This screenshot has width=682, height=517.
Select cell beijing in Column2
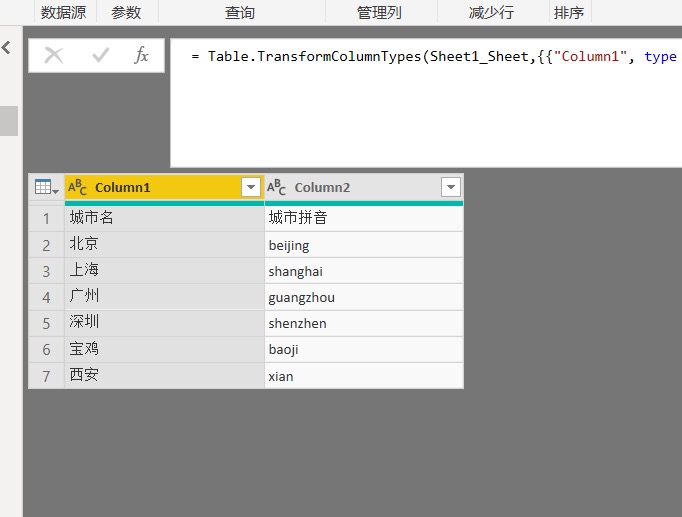coord(364,245)
